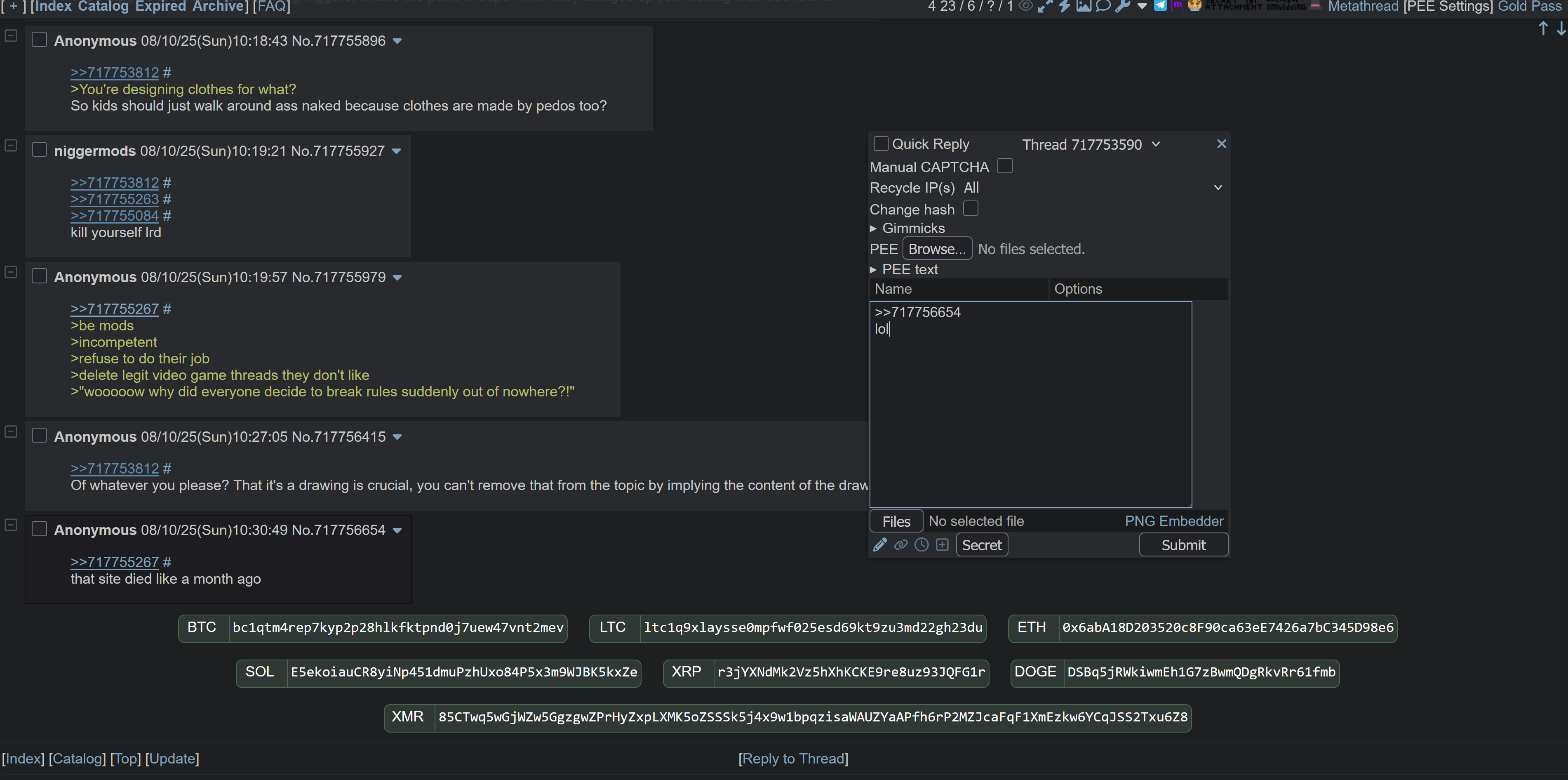Click the lightning bolt icon in header
The height and width of the screenshot is (780, 1568).
tap(1065, 6)
